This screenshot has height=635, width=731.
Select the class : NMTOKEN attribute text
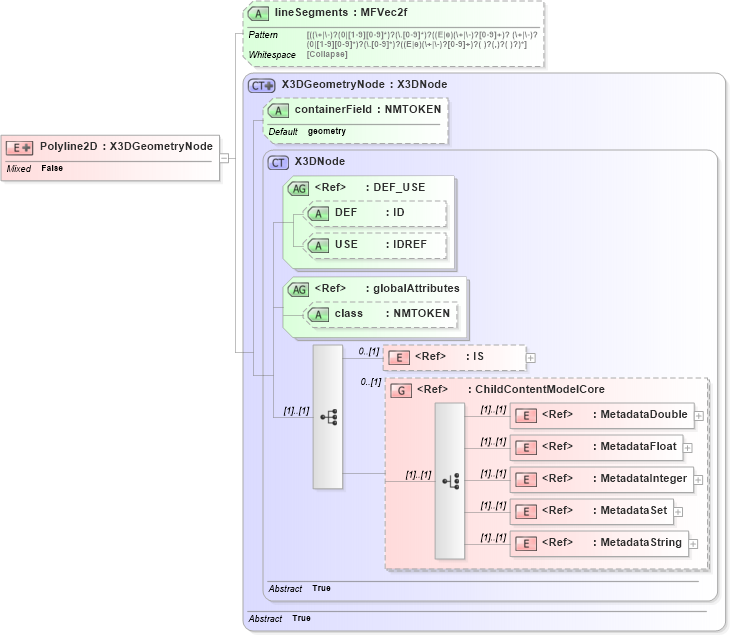[x=392, y=314]
